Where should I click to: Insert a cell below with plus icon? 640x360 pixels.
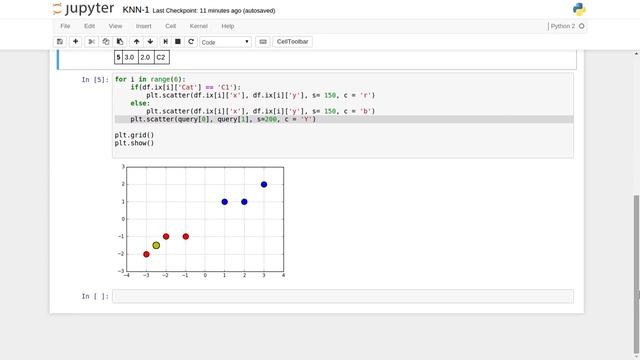(x=76, y=42)
